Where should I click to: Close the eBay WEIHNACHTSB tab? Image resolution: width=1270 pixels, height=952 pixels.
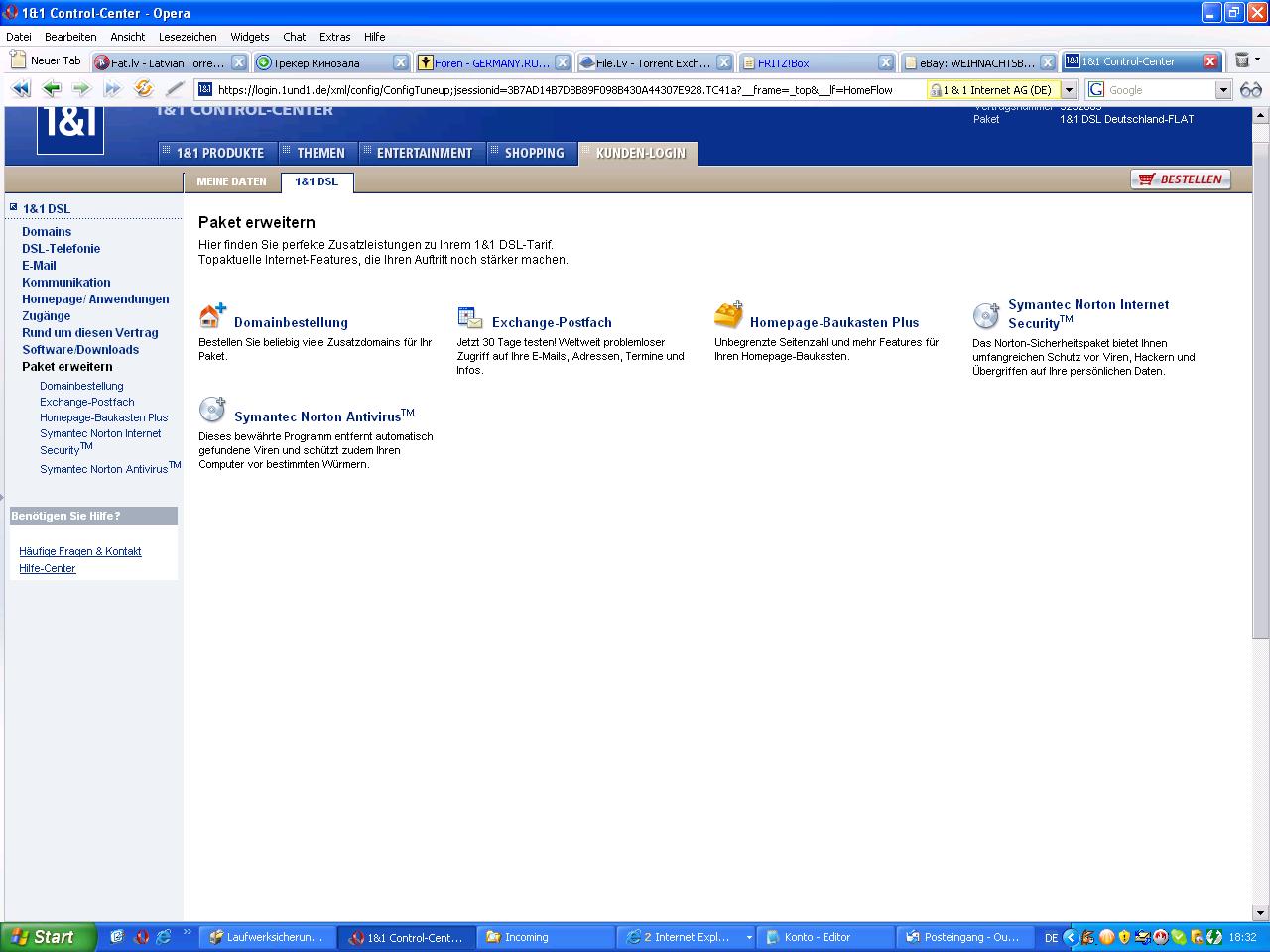1048,62
